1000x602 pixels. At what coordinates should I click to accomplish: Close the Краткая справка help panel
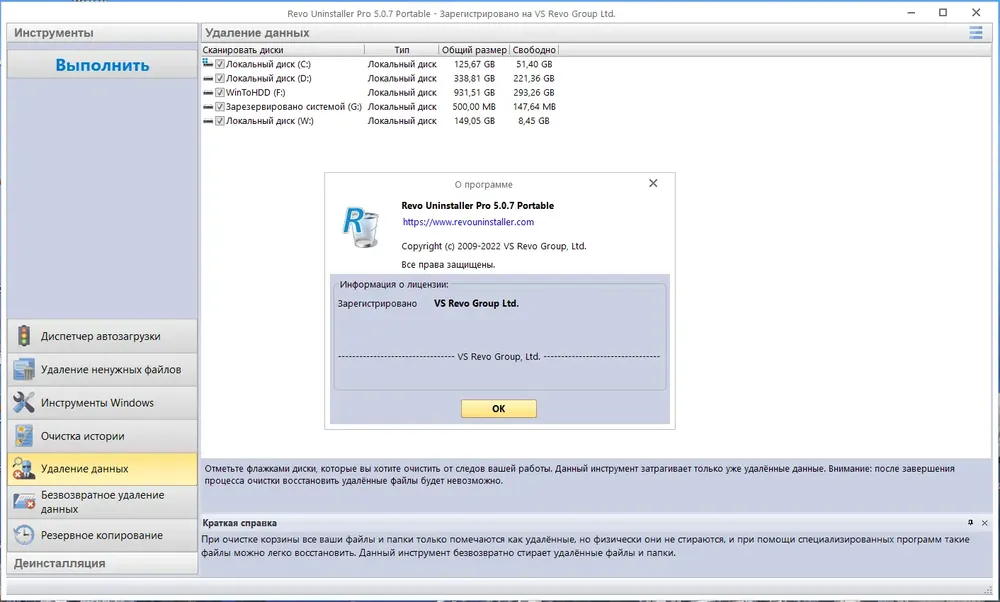pyautogui.click(x=985, y=523)
